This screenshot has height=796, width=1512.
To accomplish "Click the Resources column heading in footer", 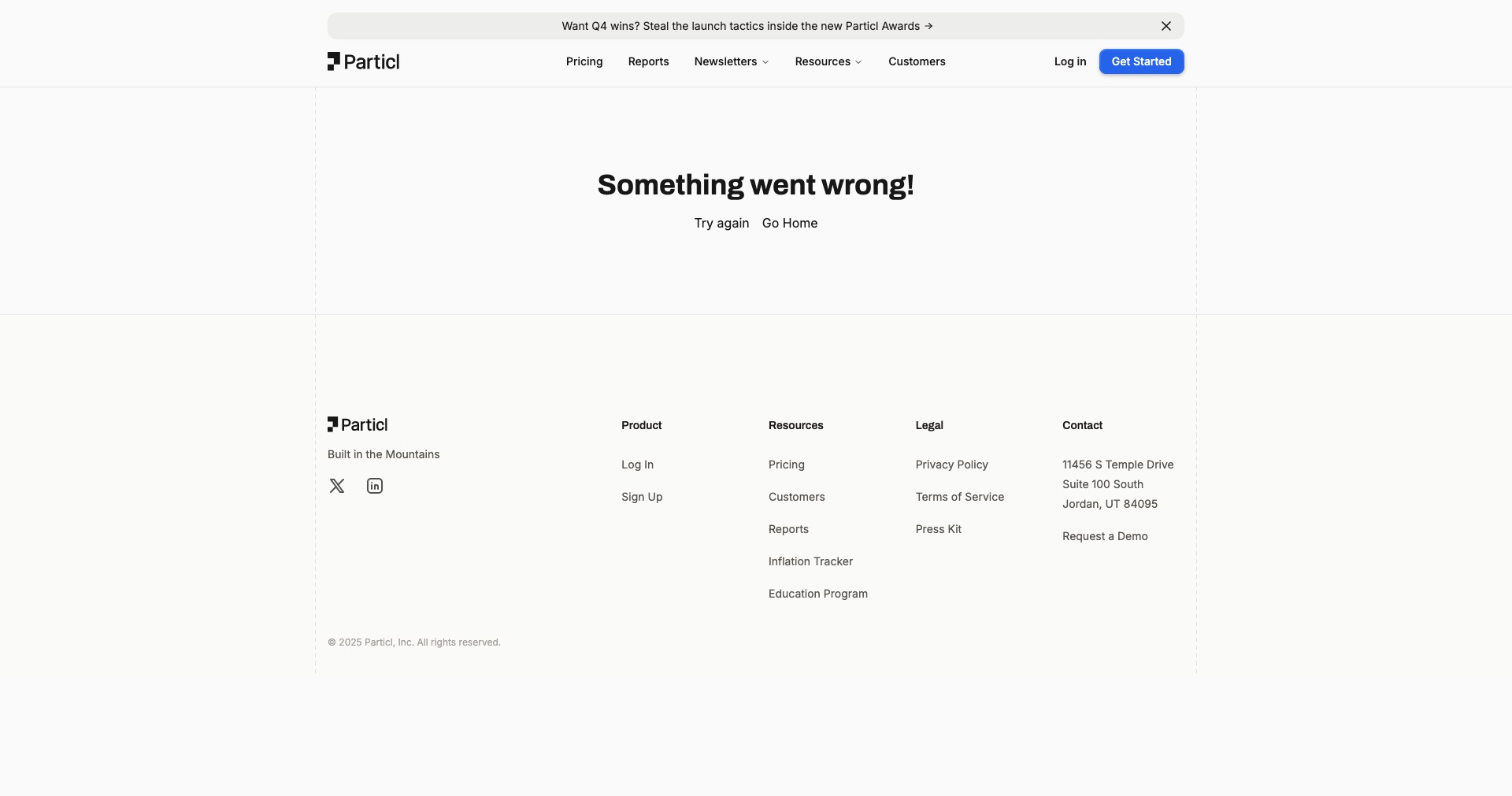I will pos(795,425).
